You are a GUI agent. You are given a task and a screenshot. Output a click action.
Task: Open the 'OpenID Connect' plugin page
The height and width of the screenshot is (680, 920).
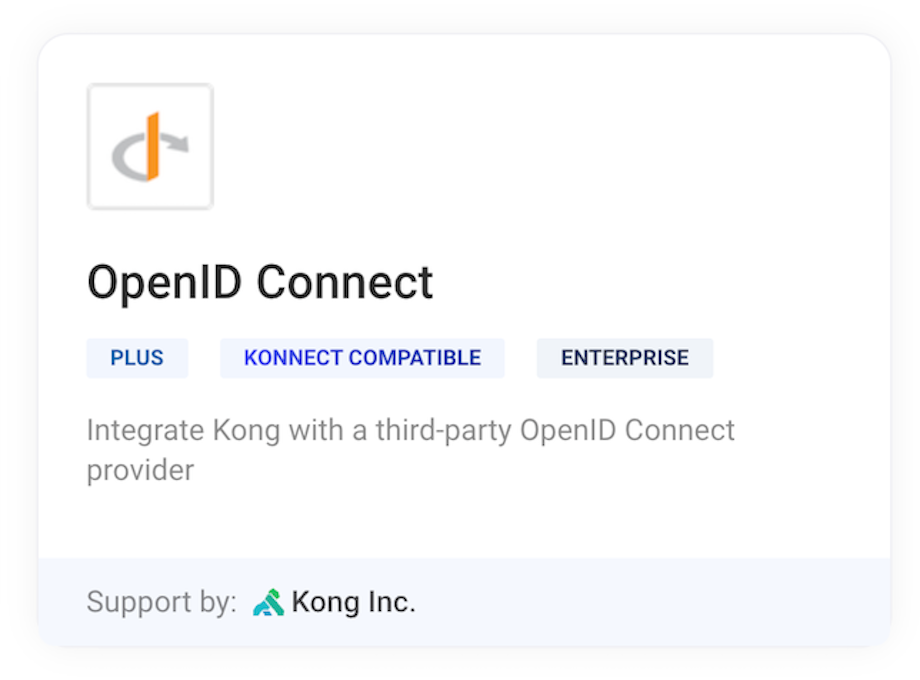260,282
